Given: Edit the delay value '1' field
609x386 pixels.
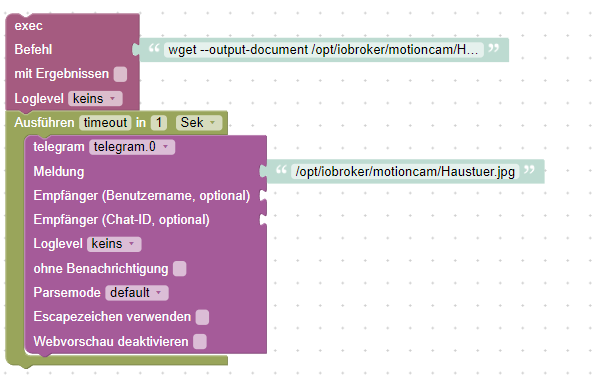Looking at the screenshot, I should tap(159, 123).
